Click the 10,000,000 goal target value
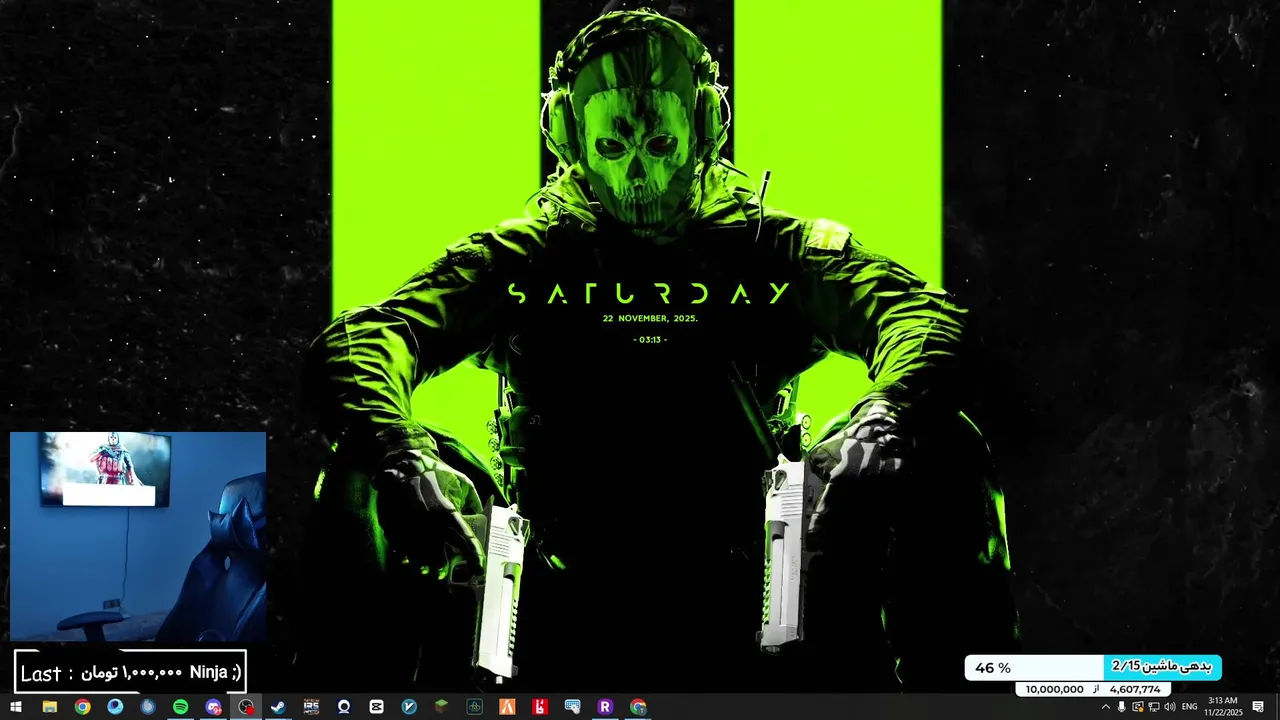 click(x=1054, y=689)
